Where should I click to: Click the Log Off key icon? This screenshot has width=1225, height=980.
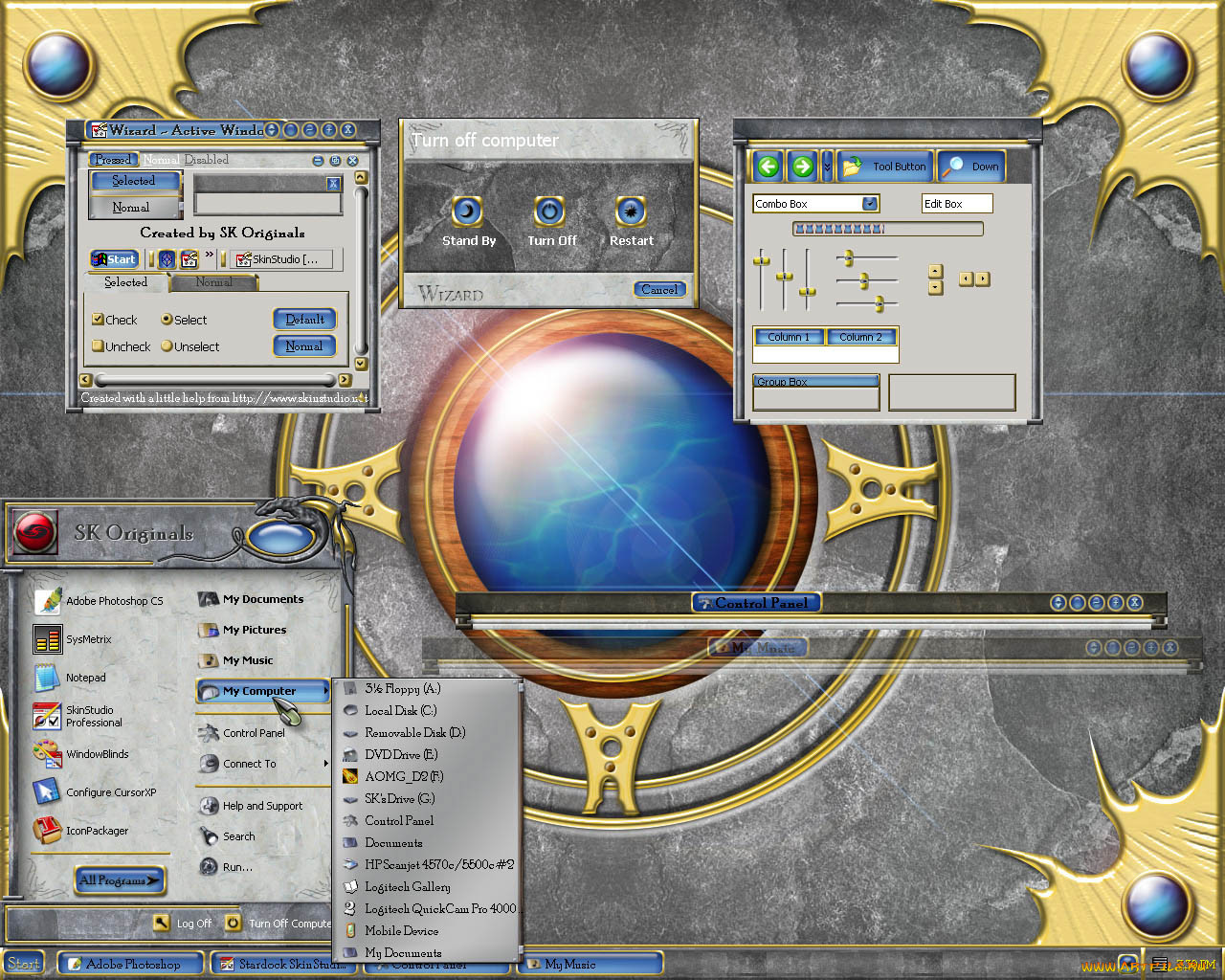(x=161, y=923)
